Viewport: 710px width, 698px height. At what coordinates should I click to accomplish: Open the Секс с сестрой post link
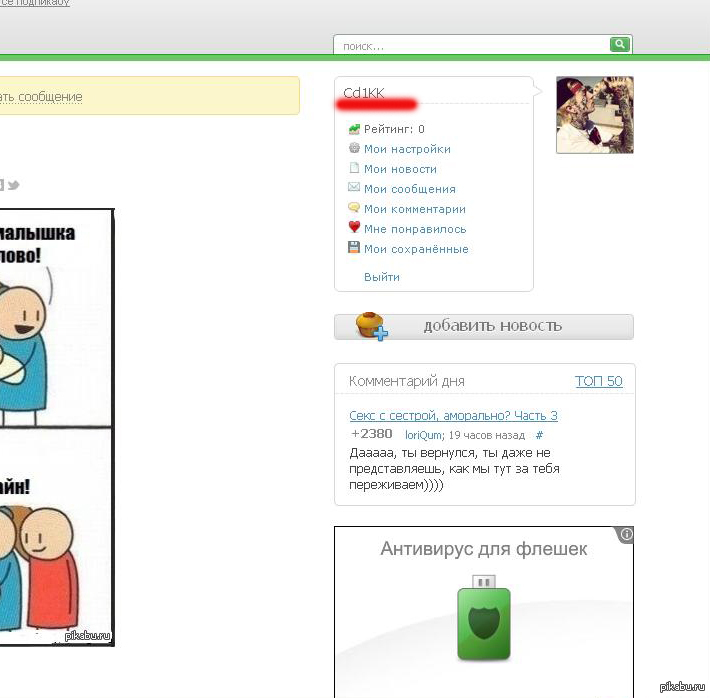tap(453, 415)
